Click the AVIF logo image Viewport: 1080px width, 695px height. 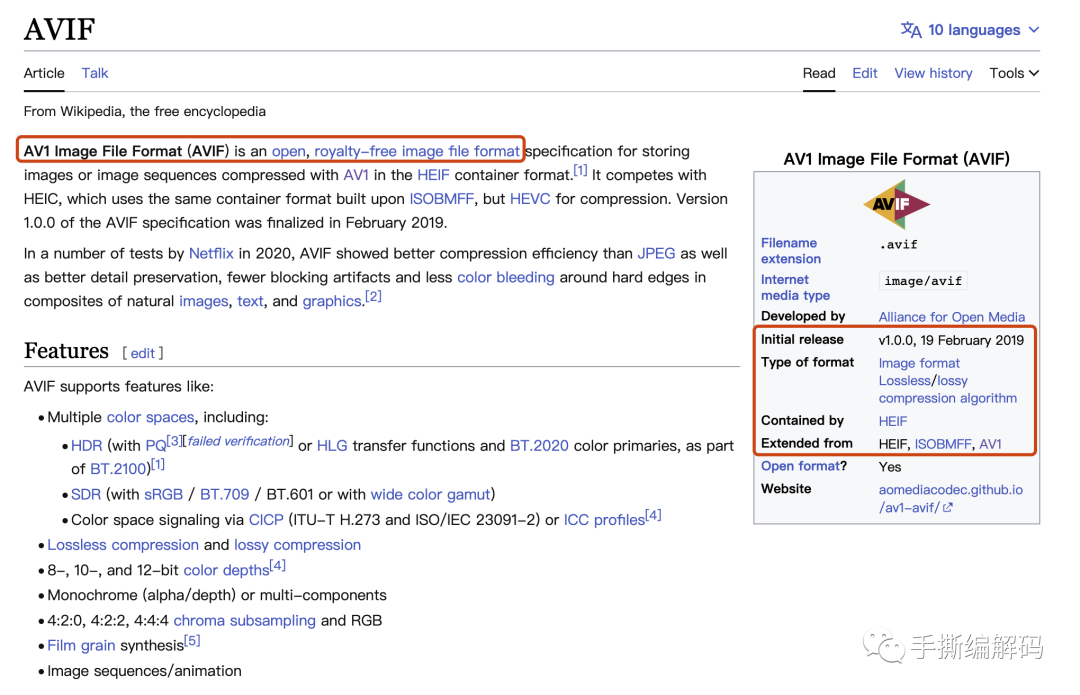click(896, 204)
